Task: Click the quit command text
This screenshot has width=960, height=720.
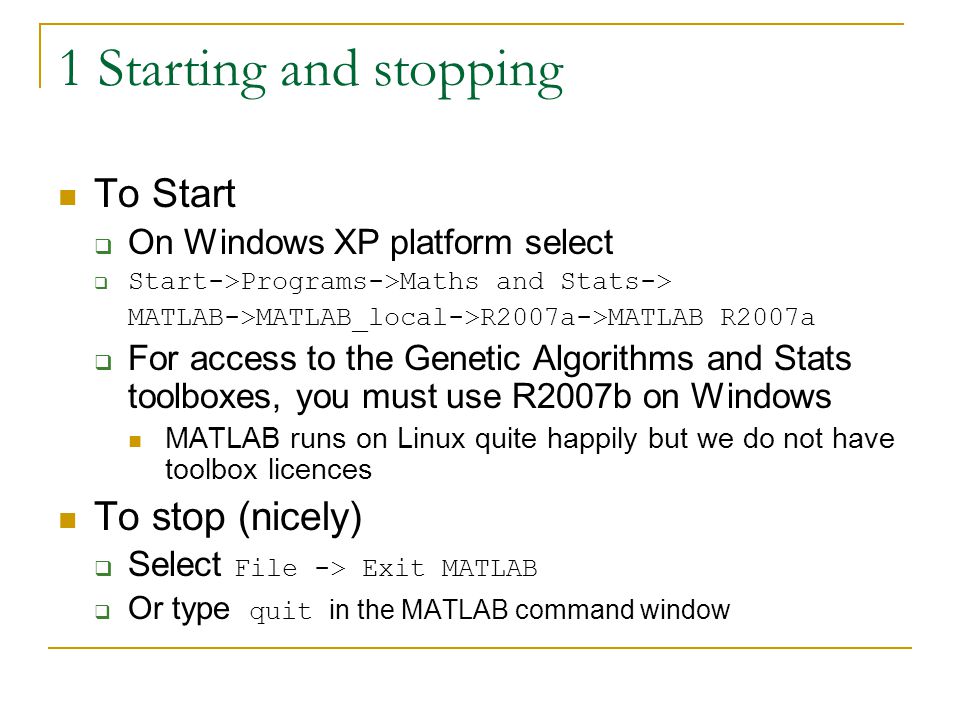Action: (280, 611)
